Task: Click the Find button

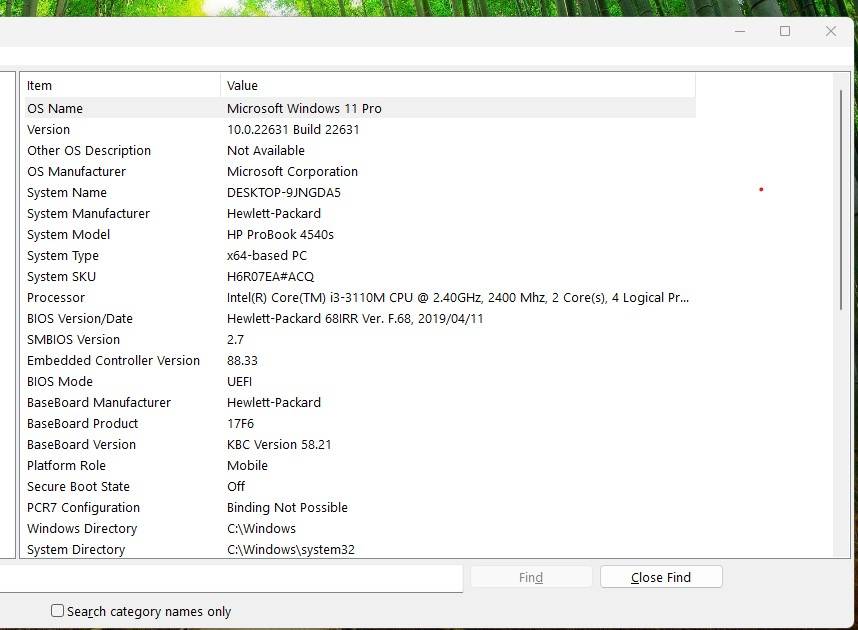Action: pos(530,577)
